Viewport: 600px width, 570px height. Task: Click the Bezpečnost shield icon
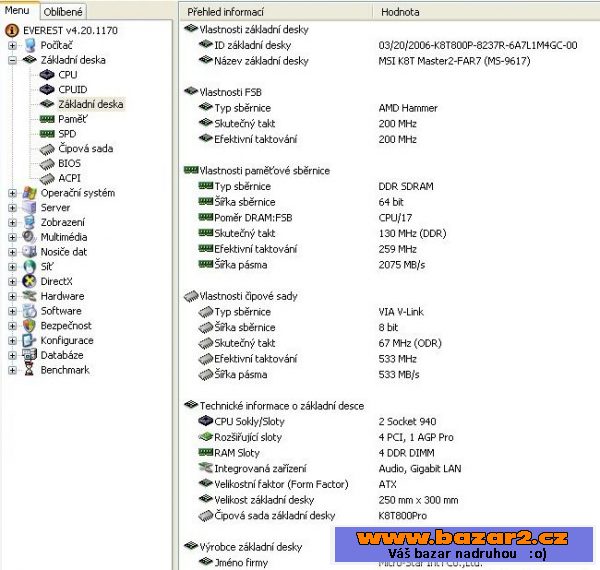click(29, 326)
